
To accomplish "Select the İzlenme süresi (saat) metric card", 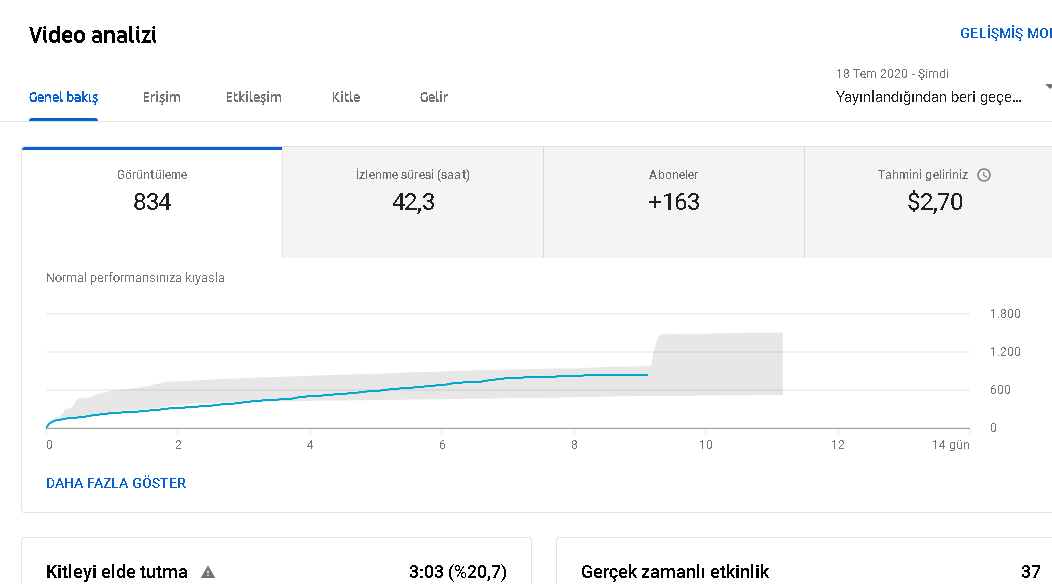I will tap(413, 202).
